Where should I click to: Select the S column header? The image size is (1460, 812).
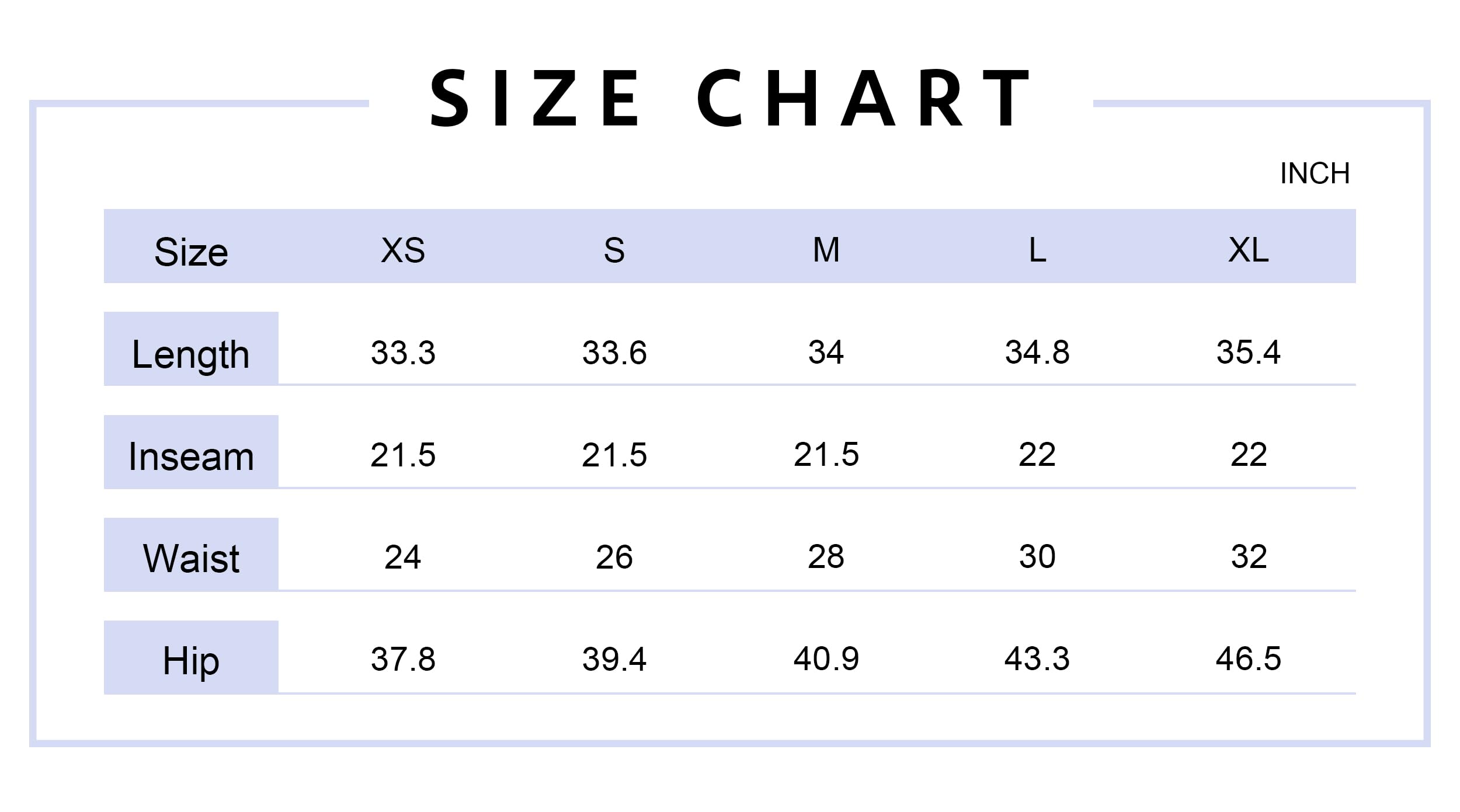614,250
